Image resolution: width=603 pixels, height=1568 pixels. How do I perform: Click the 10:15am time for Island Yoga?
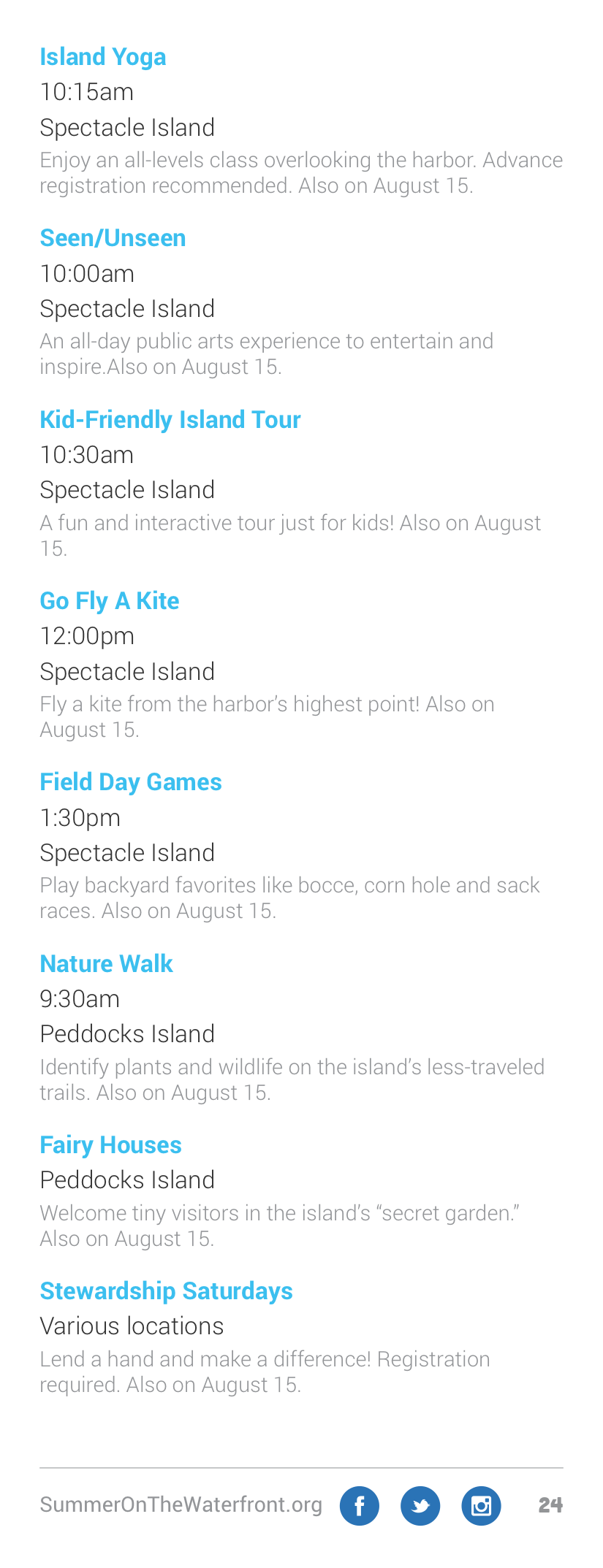coord(87,92)
